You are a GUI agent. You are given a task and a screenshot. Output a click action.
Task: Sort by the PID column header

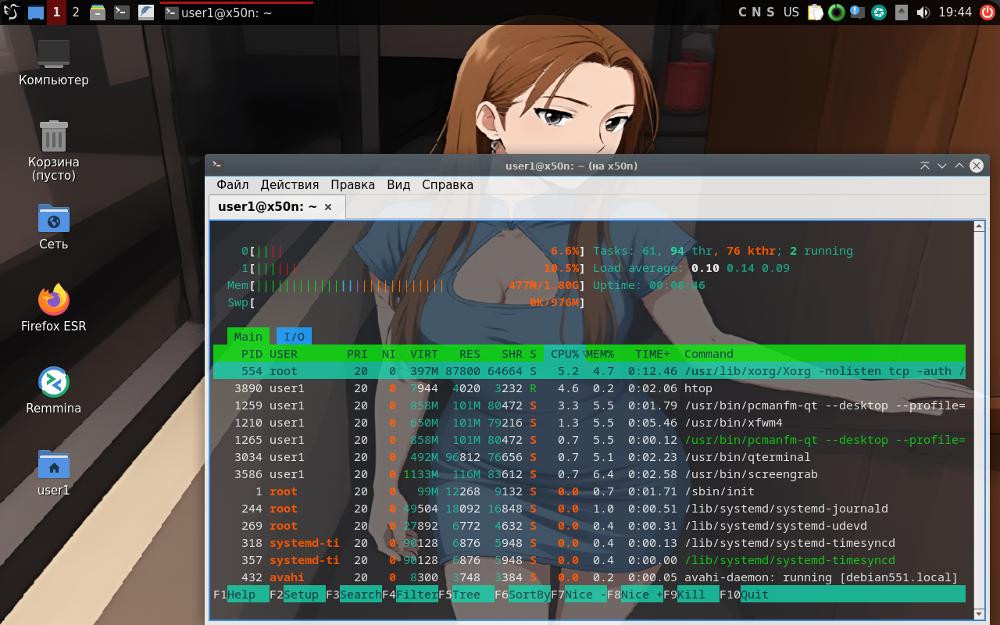pos(251,354)
